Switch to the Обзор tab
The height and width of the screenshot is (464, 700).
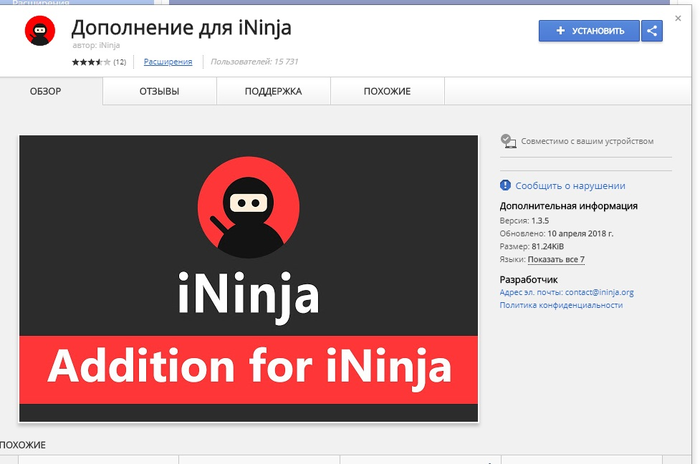[x=46, y=91]
